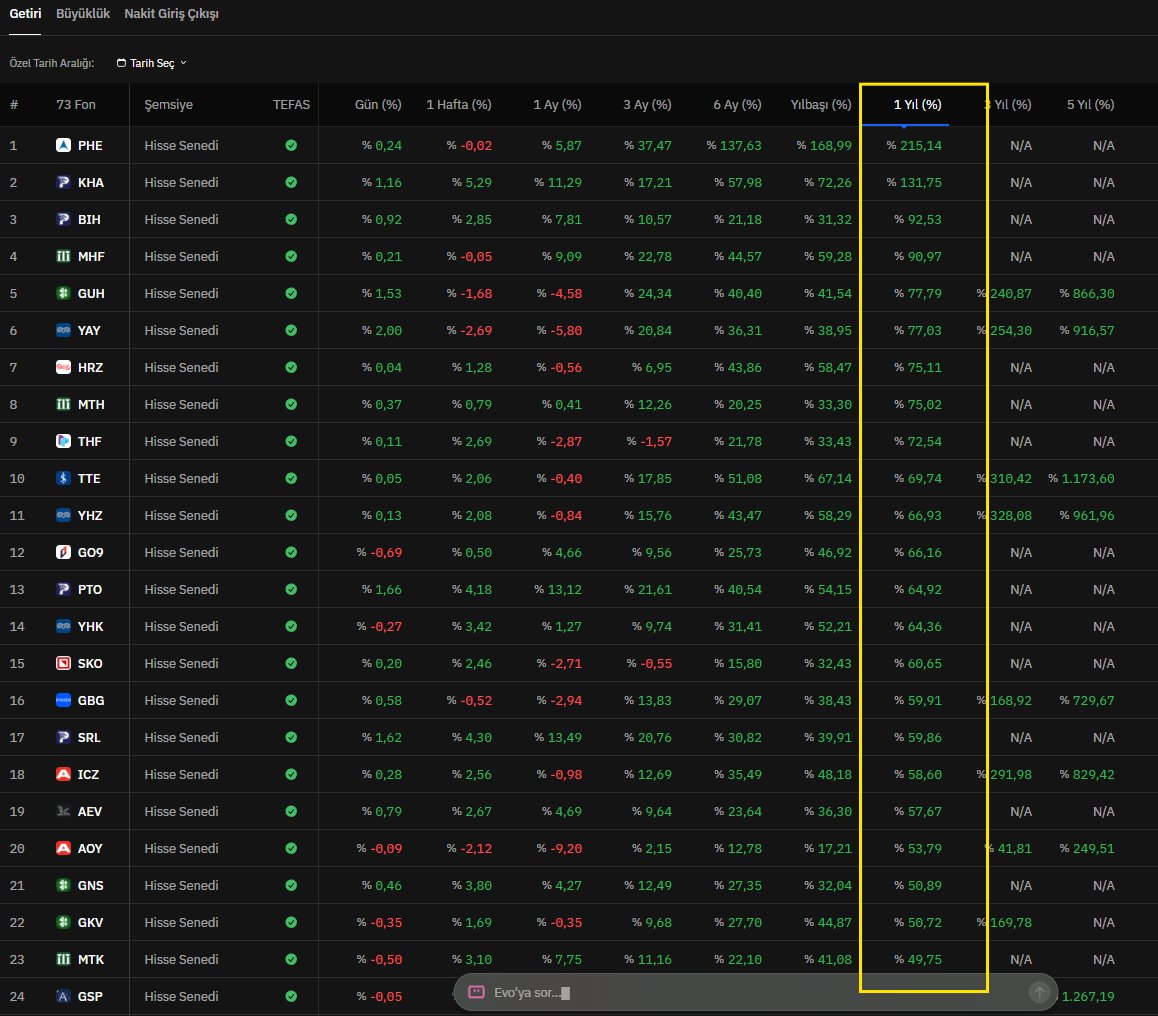Click the HRZ fund logo icon
This screenshot has height=1016, width=1158.
click(64, 367)
